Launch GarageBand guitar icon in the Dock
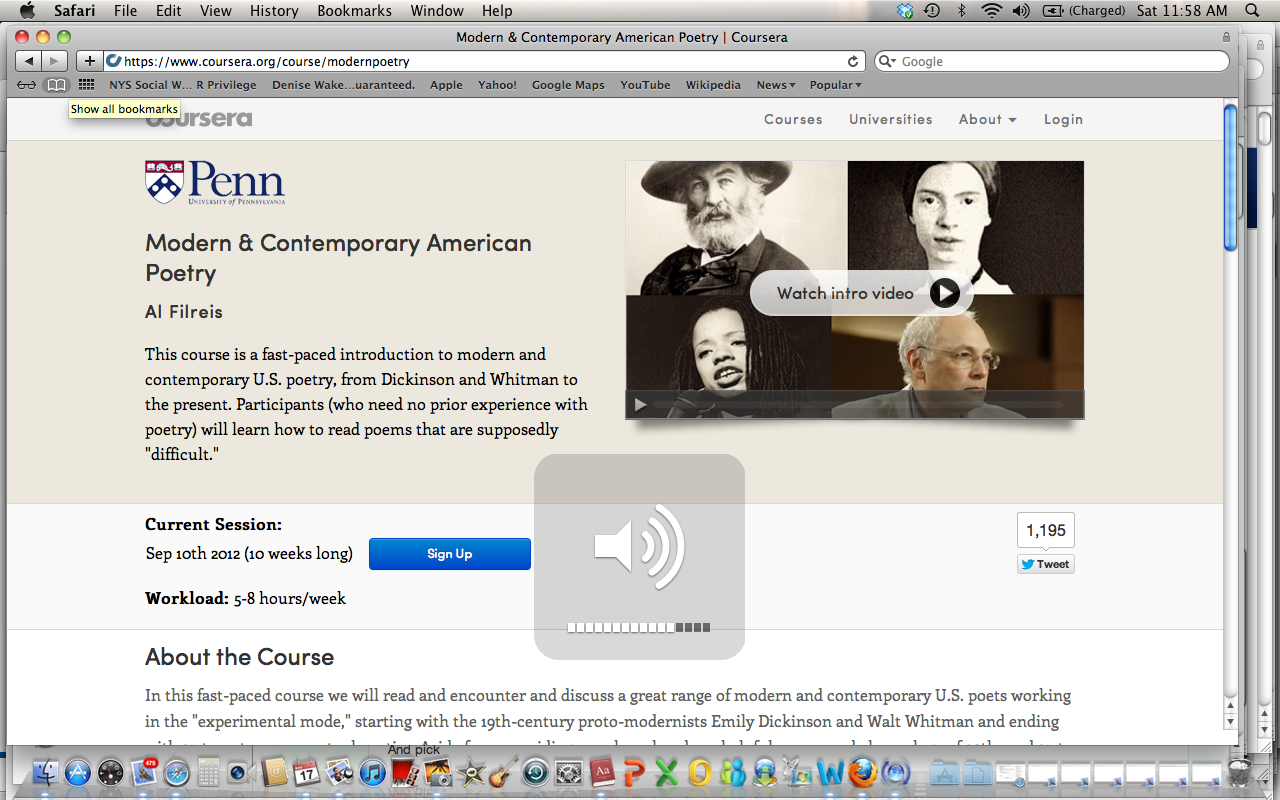Viewport: 1280px width, 800px height. point(503,772)
